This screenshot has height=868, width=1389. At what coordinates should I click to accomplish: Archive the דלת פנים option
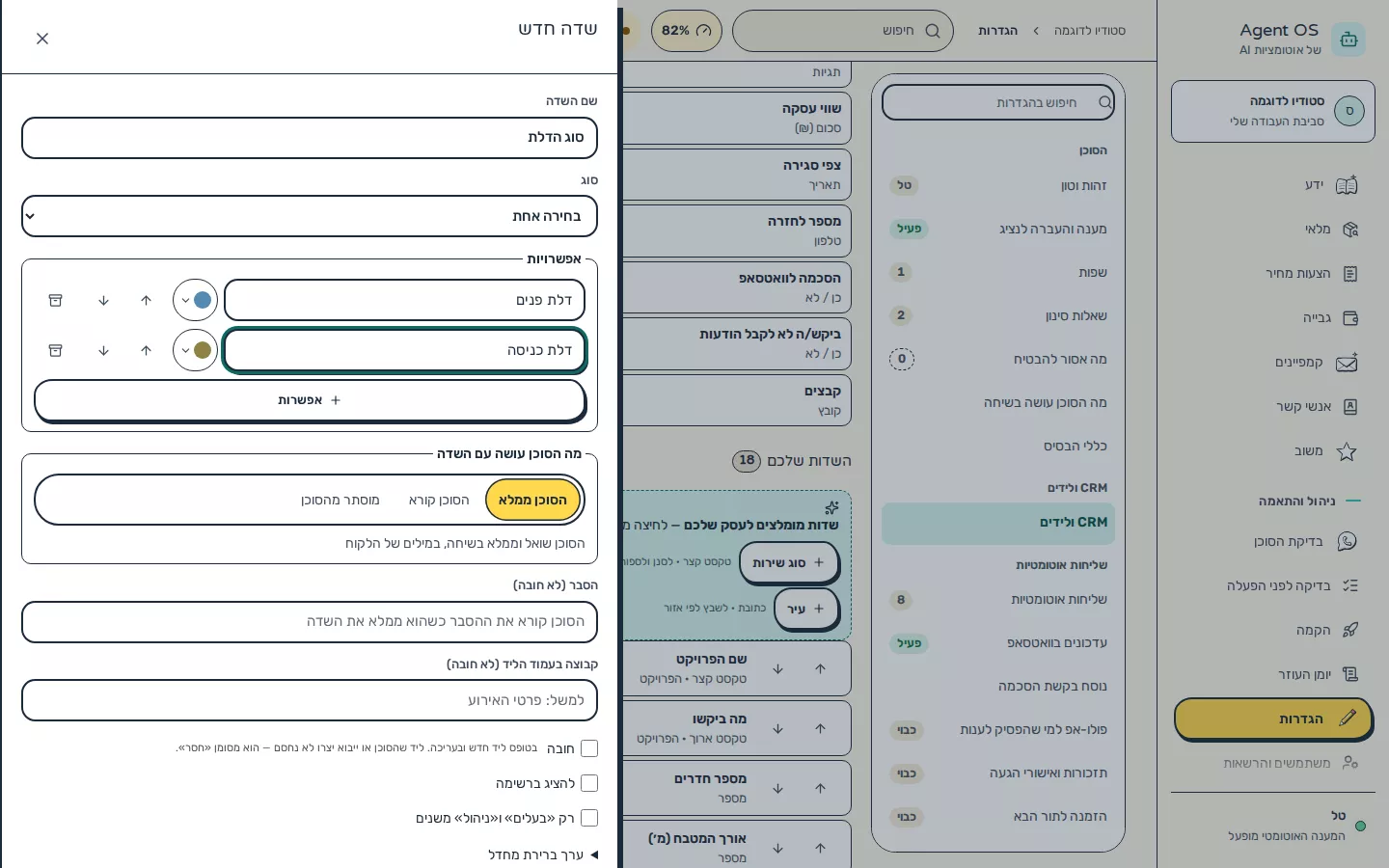[x=56, y=301]
